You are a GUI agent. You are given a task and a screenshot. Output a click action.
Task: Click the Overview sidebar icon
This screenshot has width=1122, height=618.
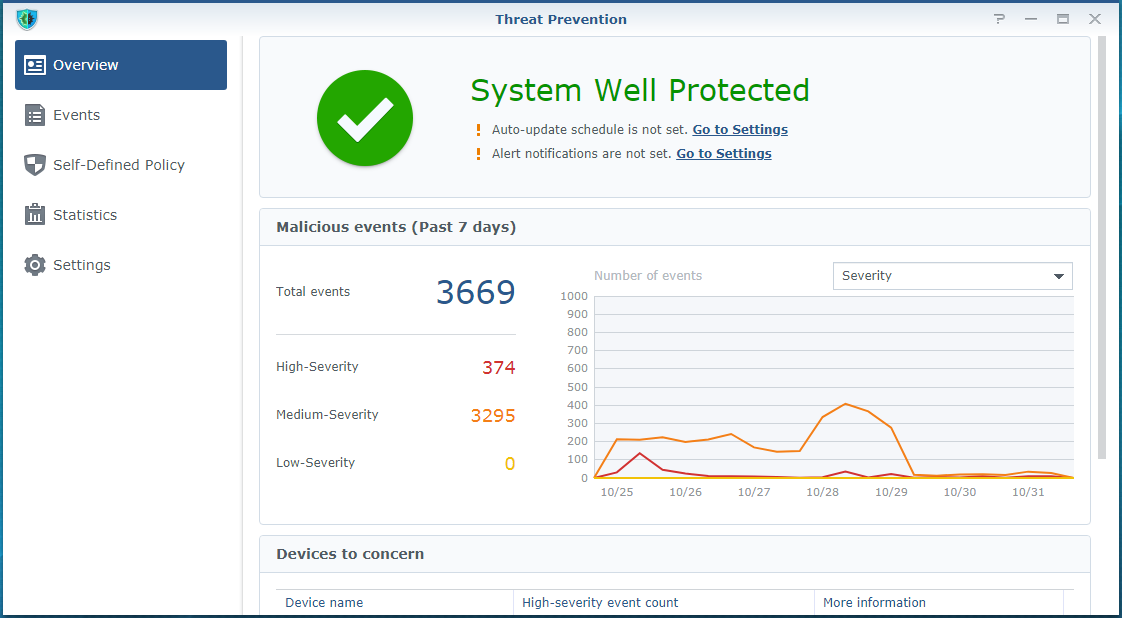point(35,65)
